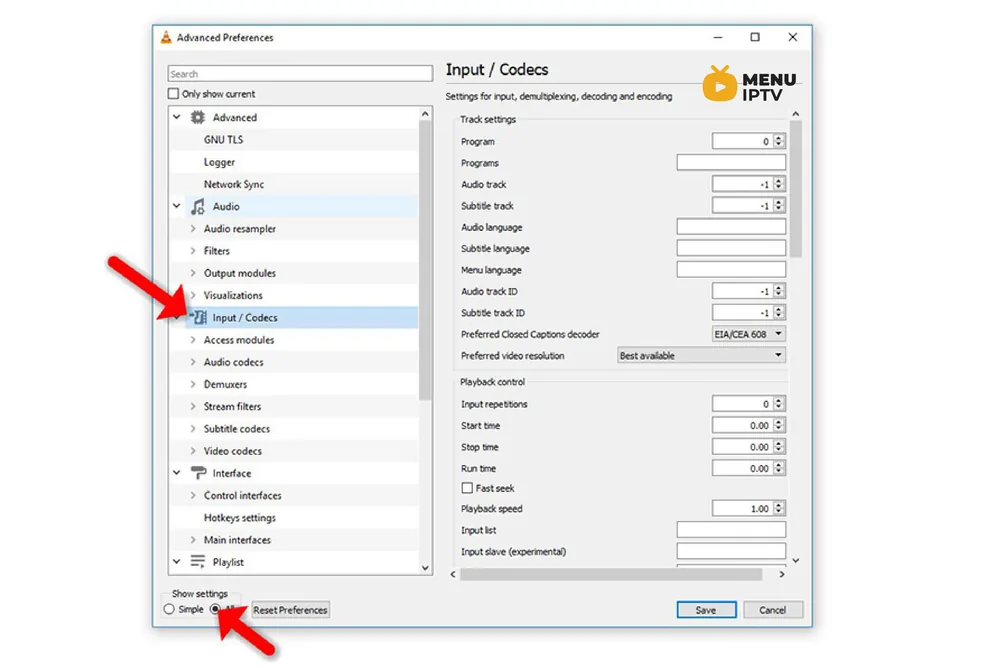Click the Search field
This screenshot has height=668, width=1000.
point(300,73)
